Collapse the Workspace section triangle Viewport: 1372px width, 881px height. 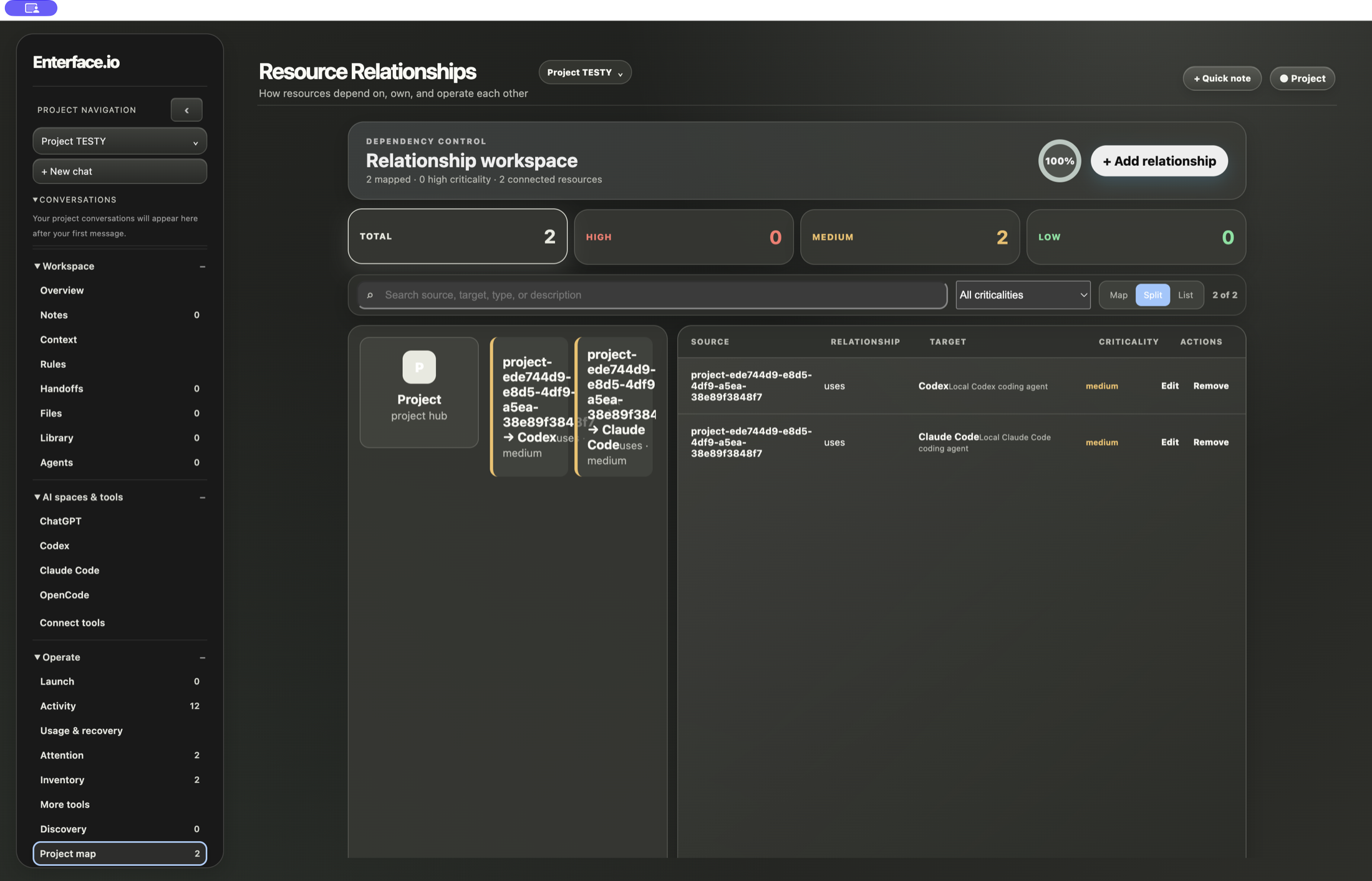coord(37,266)
